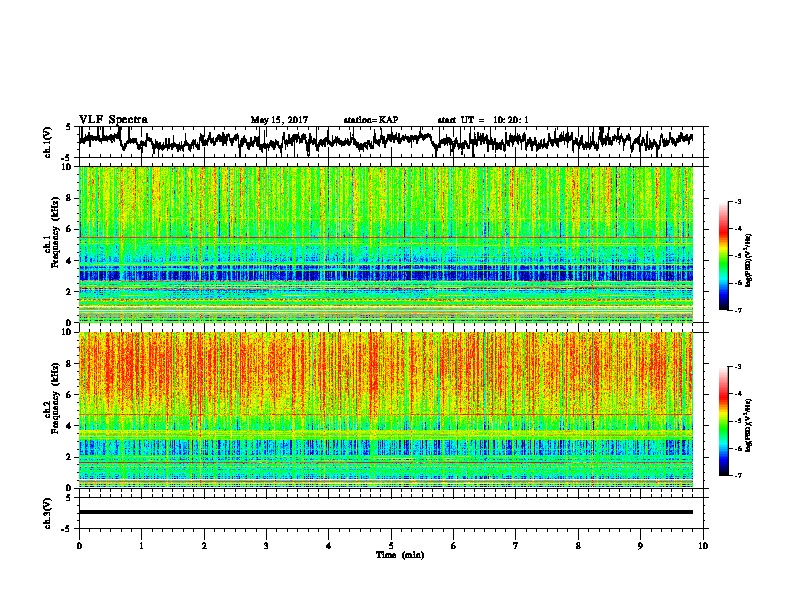Click the "VLF Spectra" plot title

pos(113,120)
